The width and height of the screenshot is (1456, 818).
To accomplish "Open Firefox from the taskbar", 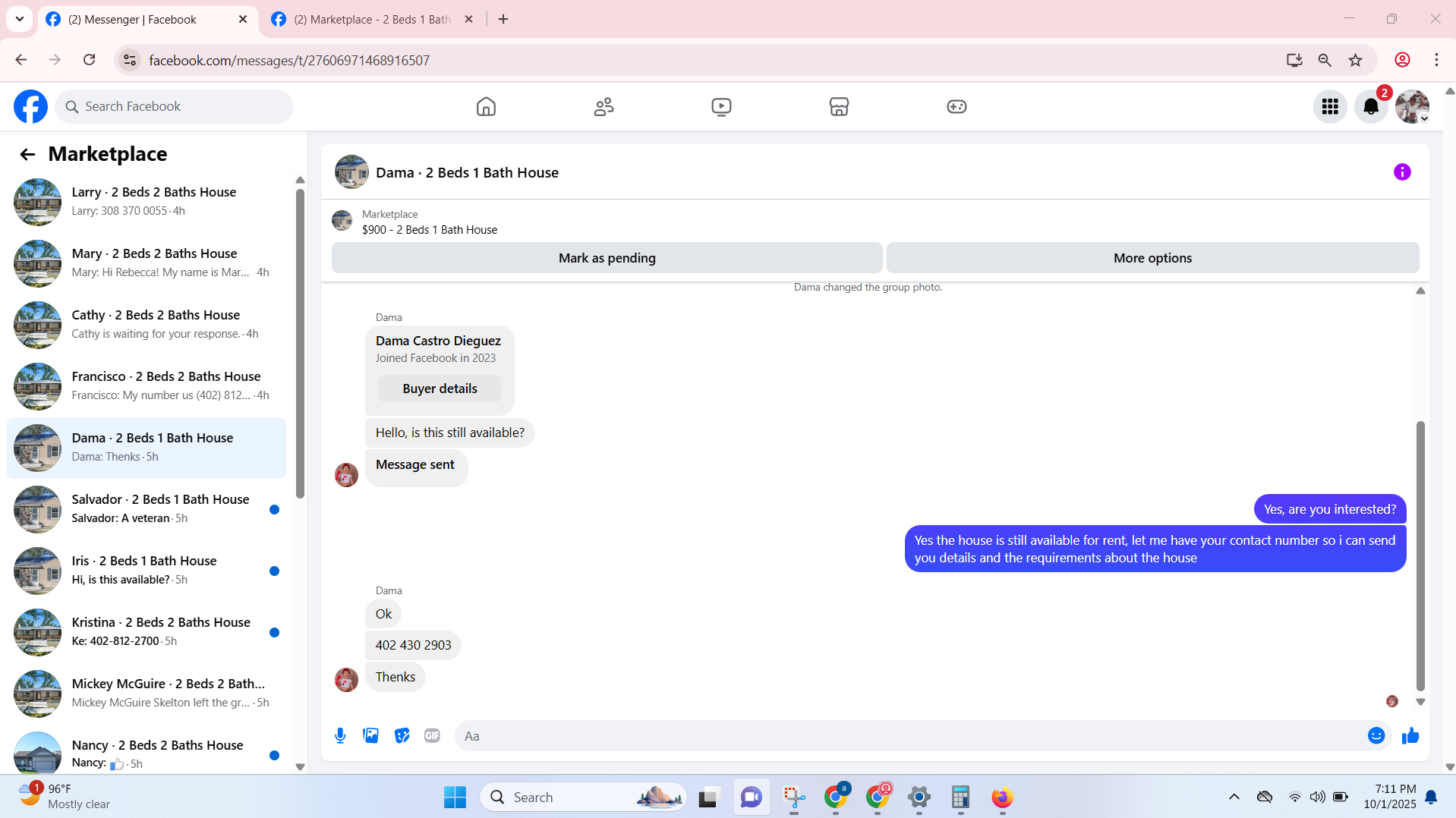I will point(1002,798).
